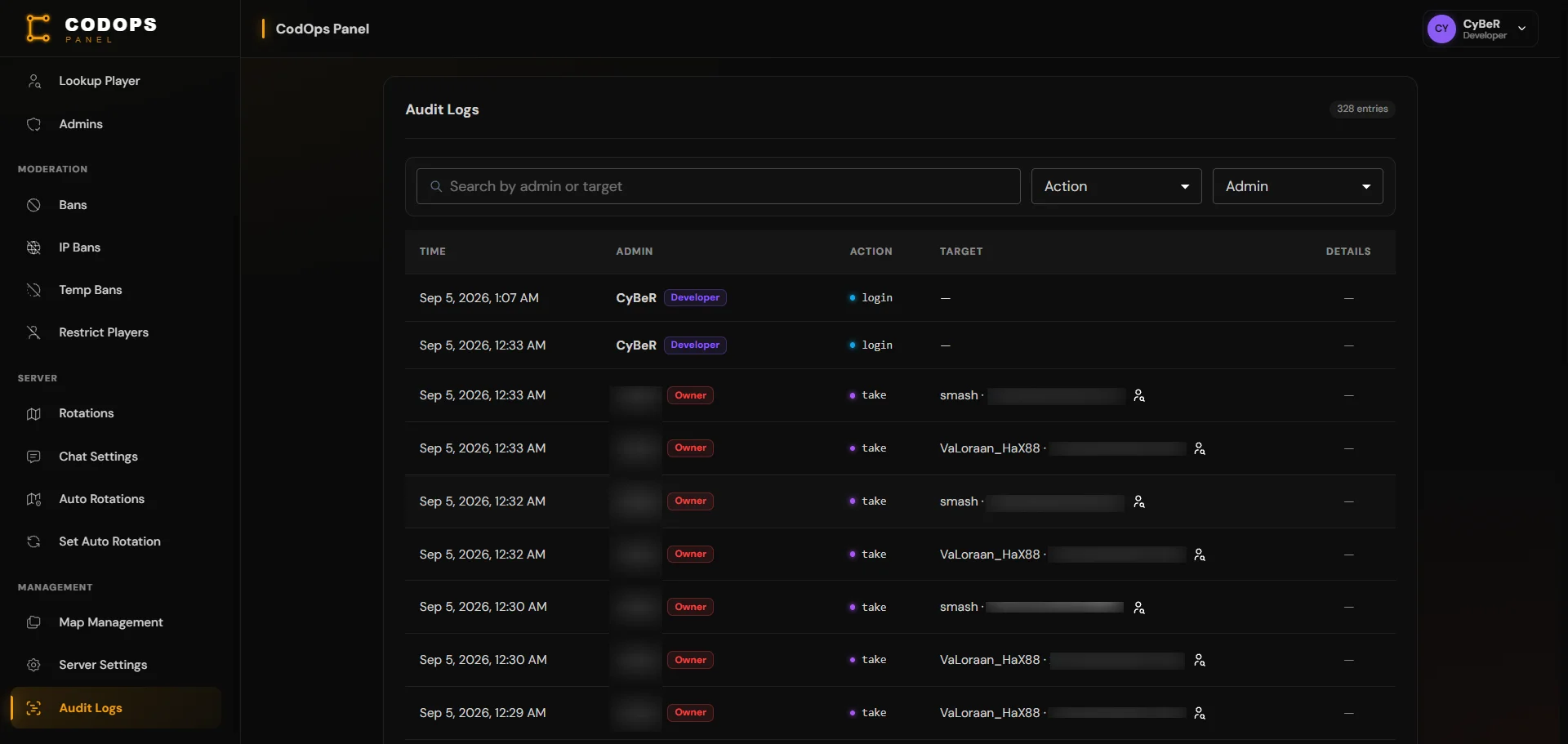Image resolution: width=1568 pixels, height=744 pixels.
Task: Click the ACTION column header
Action: pyautogui.click(x=871, y=252)
